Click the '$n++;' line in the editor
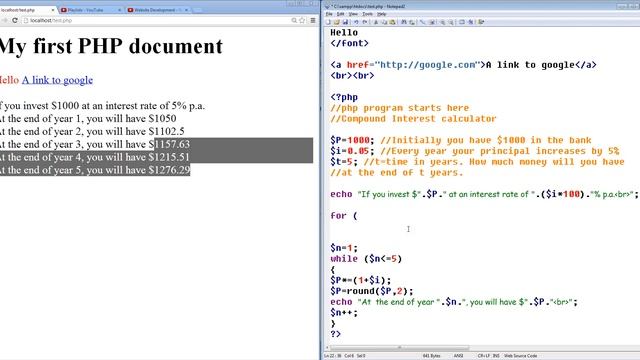Image resolution: width=640 pixels, height=360 pixels. coord(344,313)
